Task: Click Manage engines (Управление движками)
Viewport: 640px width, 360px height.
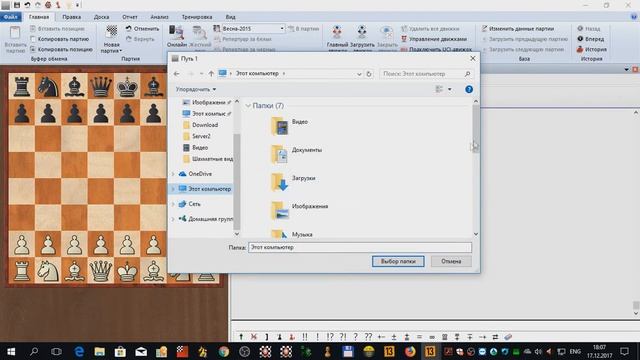Action: (433, 39)
